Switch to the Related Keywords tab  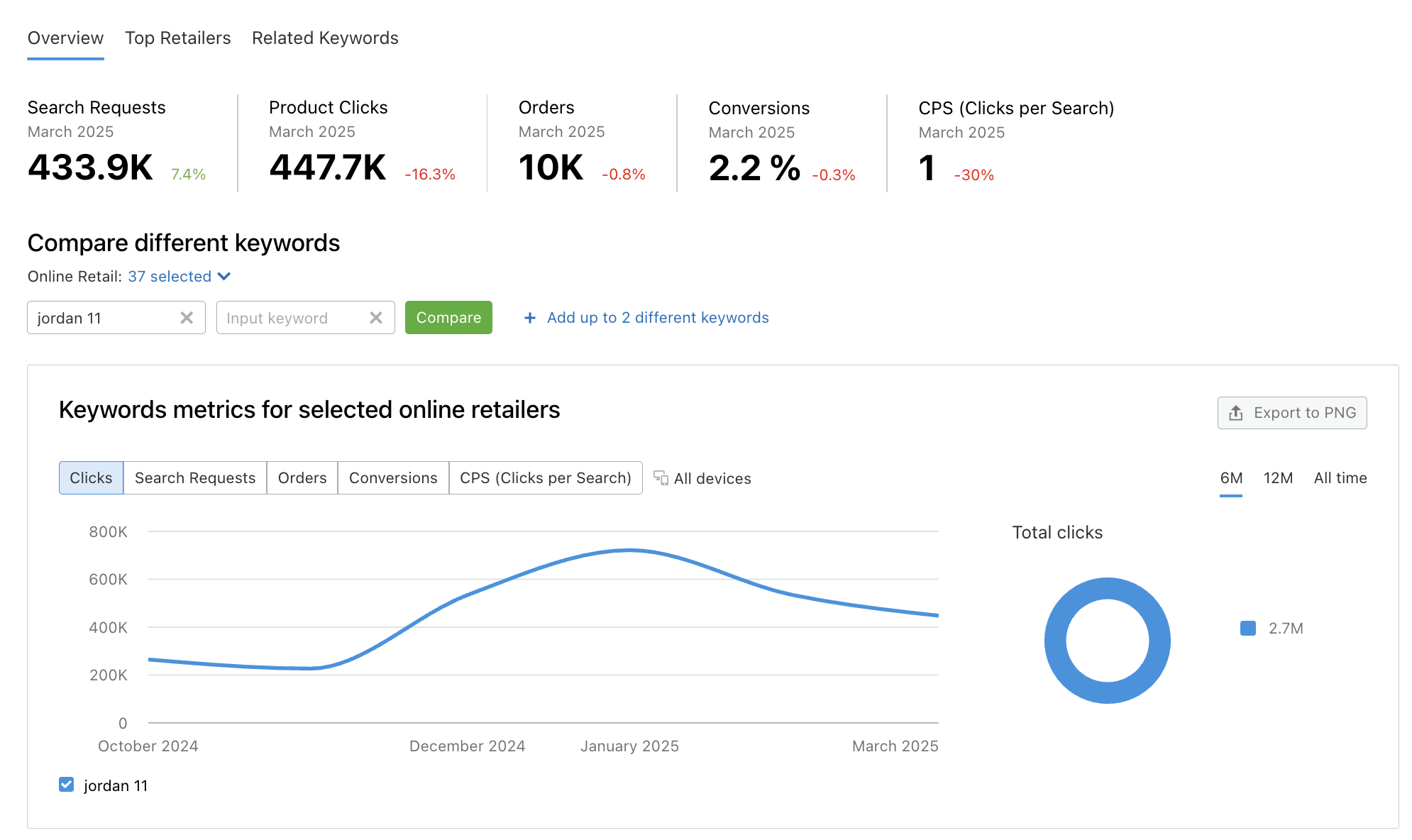(325, 38)
